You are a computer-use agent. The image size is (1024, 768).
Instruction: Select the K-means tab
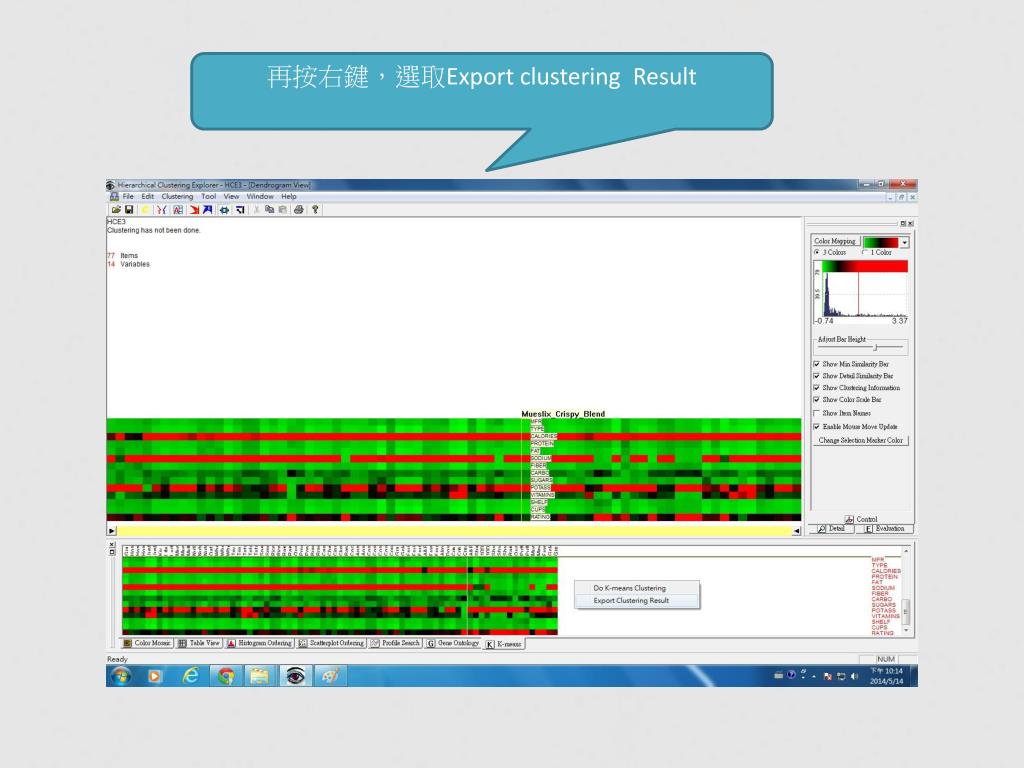(x=504, y=644)
